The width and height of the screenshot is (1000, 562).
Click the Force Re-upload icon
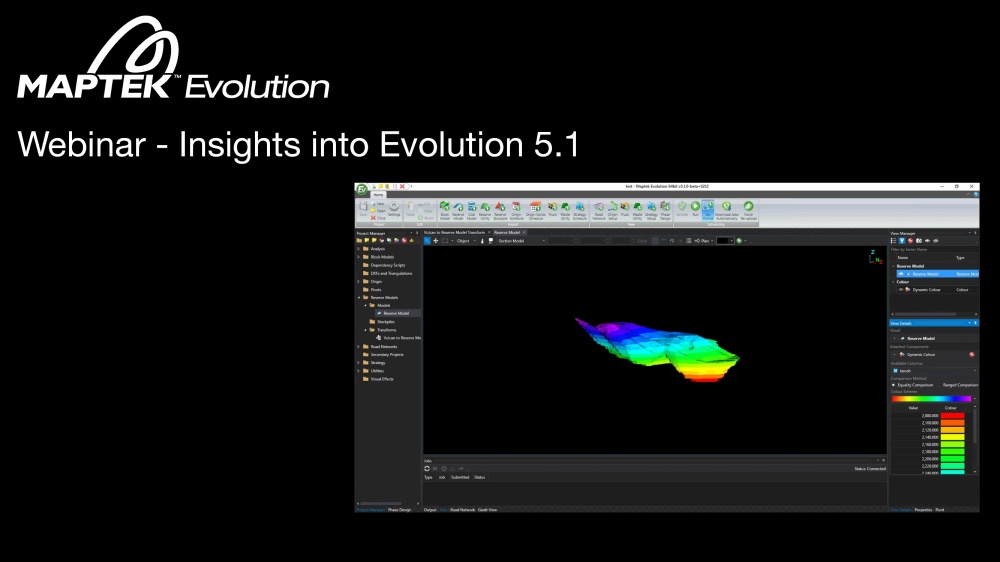(x=749, y=211)
